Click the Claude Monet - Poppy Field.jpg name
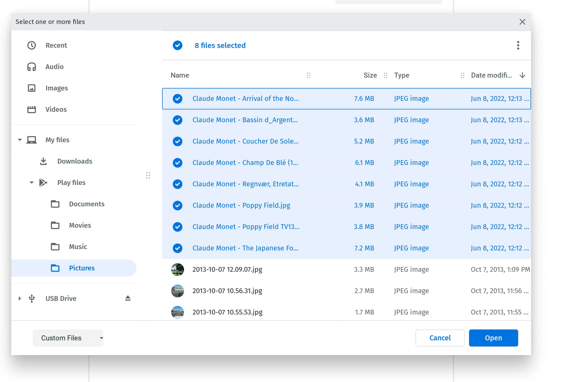588x382 pixels. pos(242,205)
